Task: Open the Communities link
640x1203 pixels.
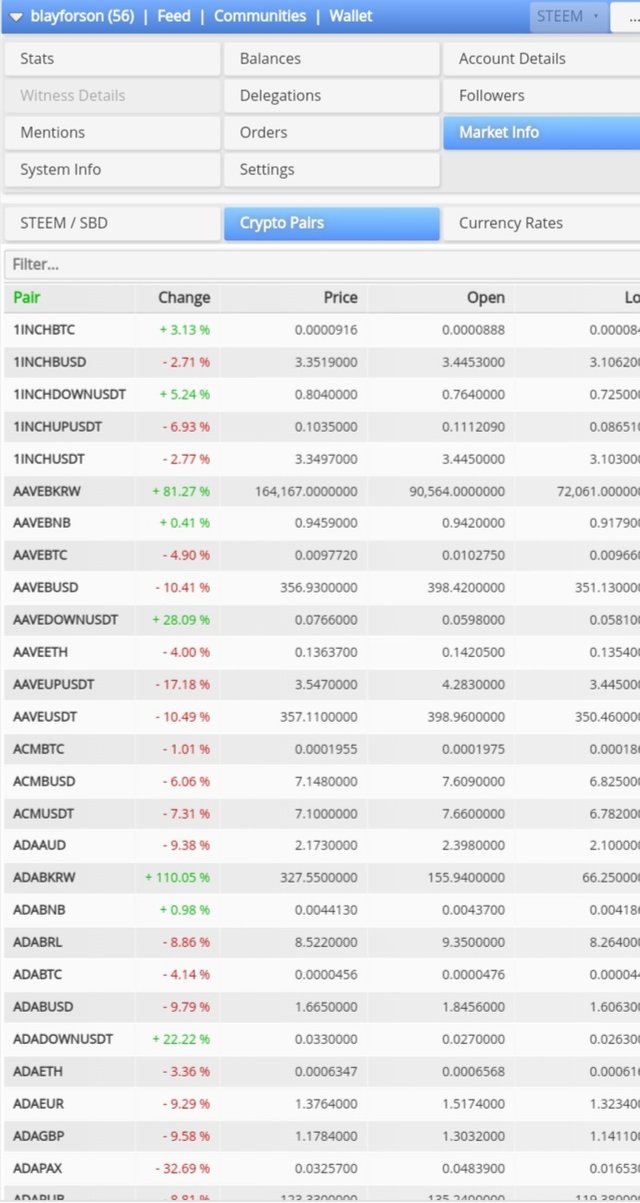Action: point(260,16)
